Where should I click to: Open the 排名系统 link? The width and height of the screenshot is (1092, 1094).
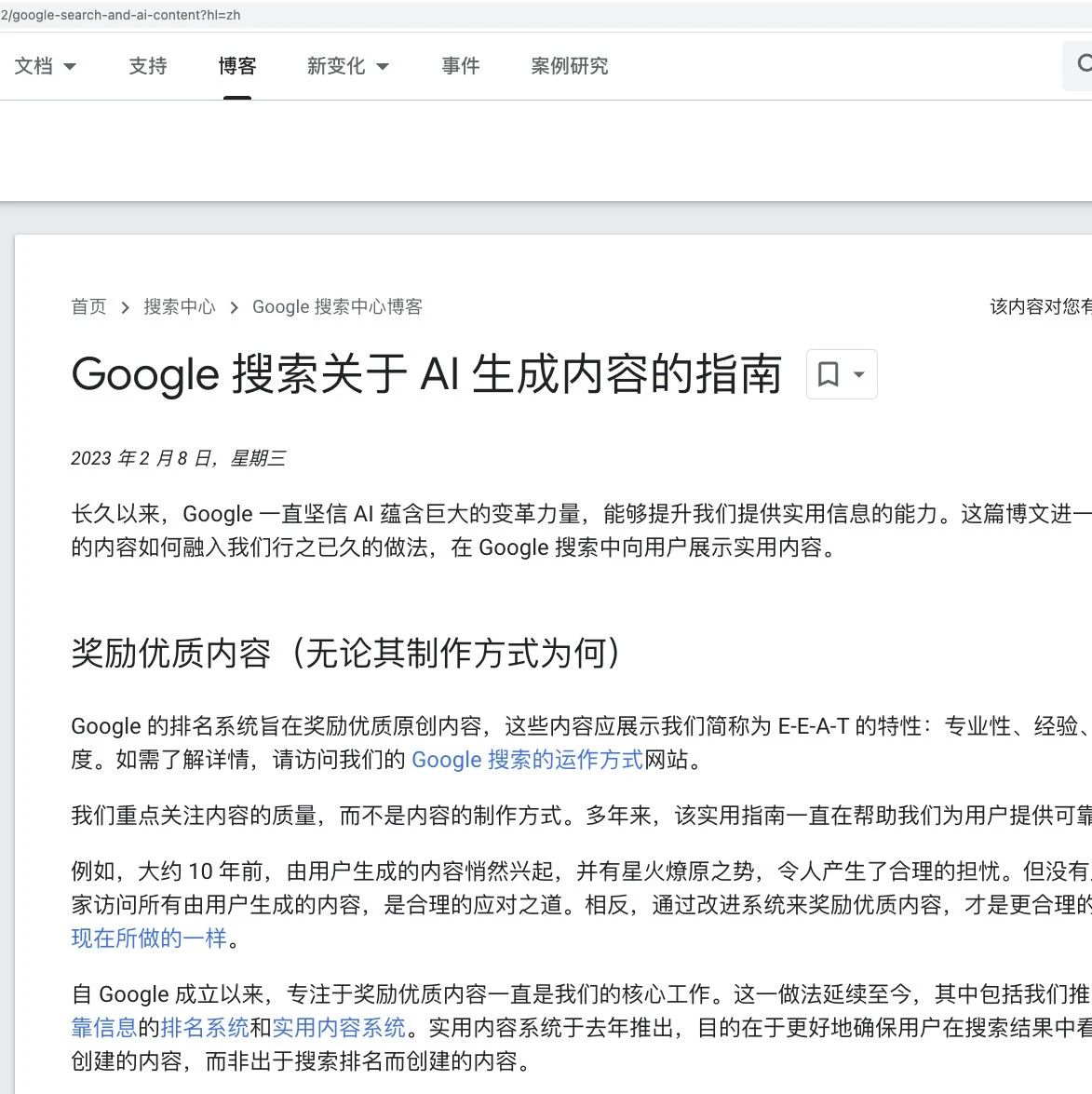point(205,1027)
